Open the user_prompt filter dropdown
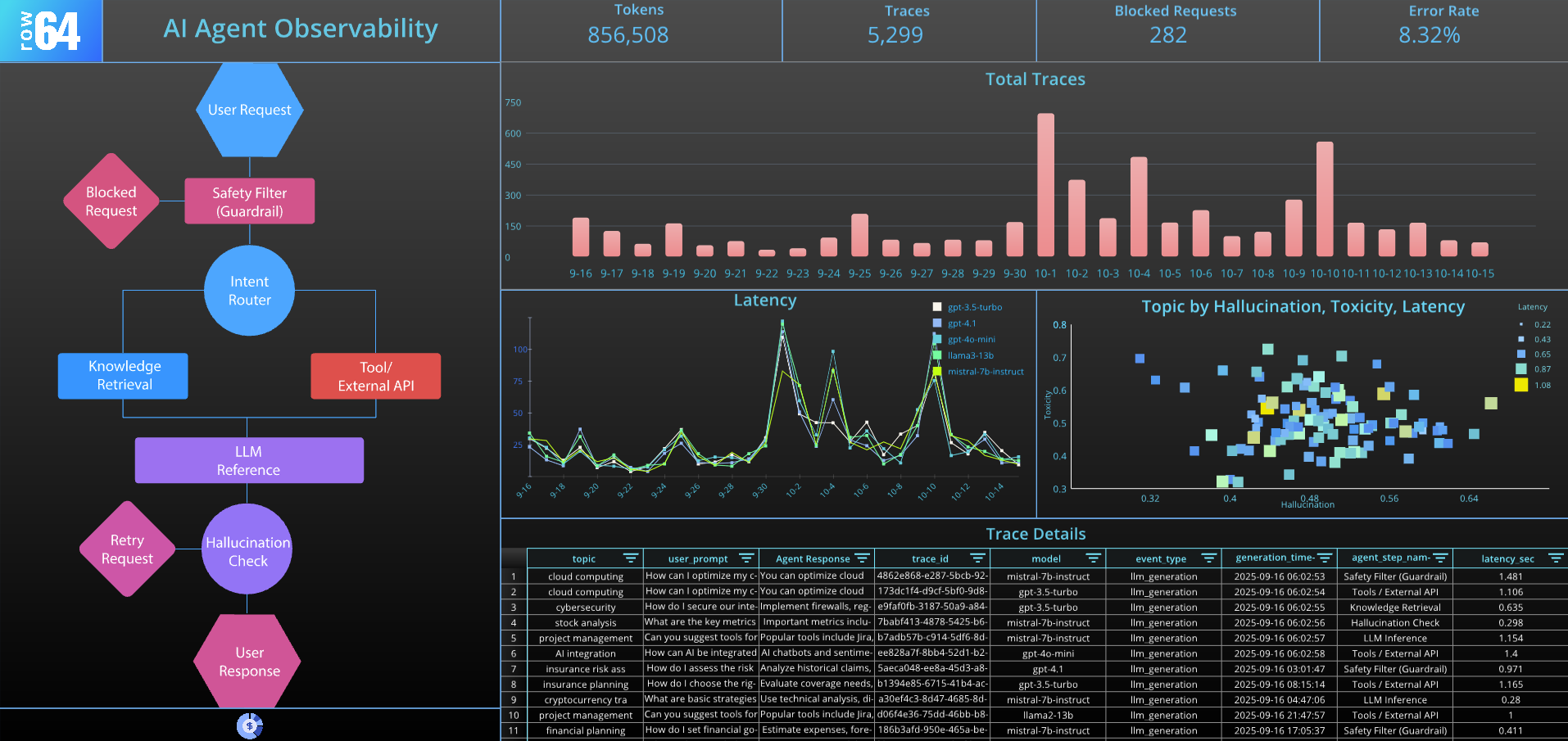Image resolution: width=1568 pixels, height=741 pixels. pos(745,558)
